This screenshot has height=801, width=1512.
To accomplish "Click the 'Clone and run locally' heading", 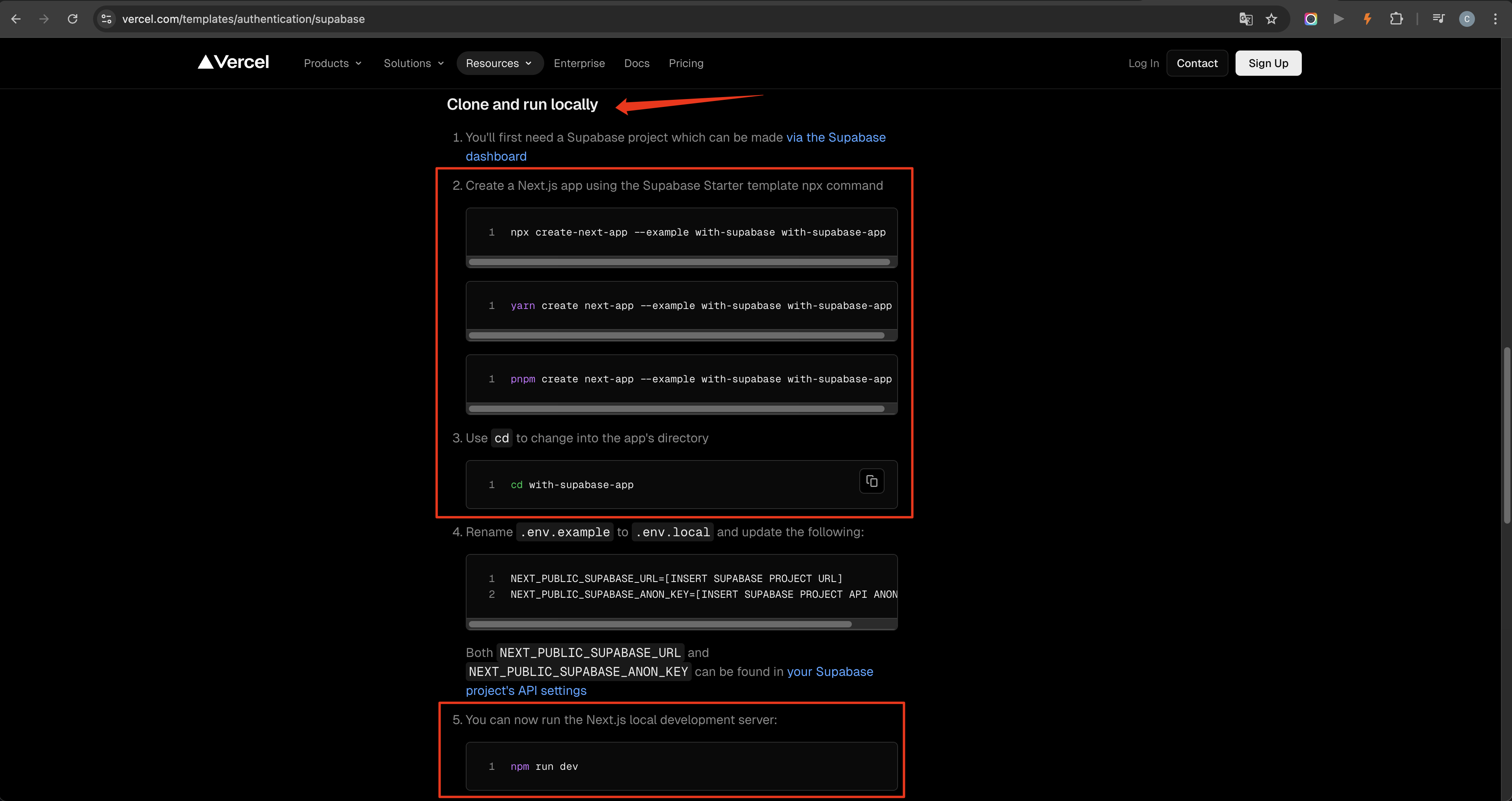I will coord(523,105).
